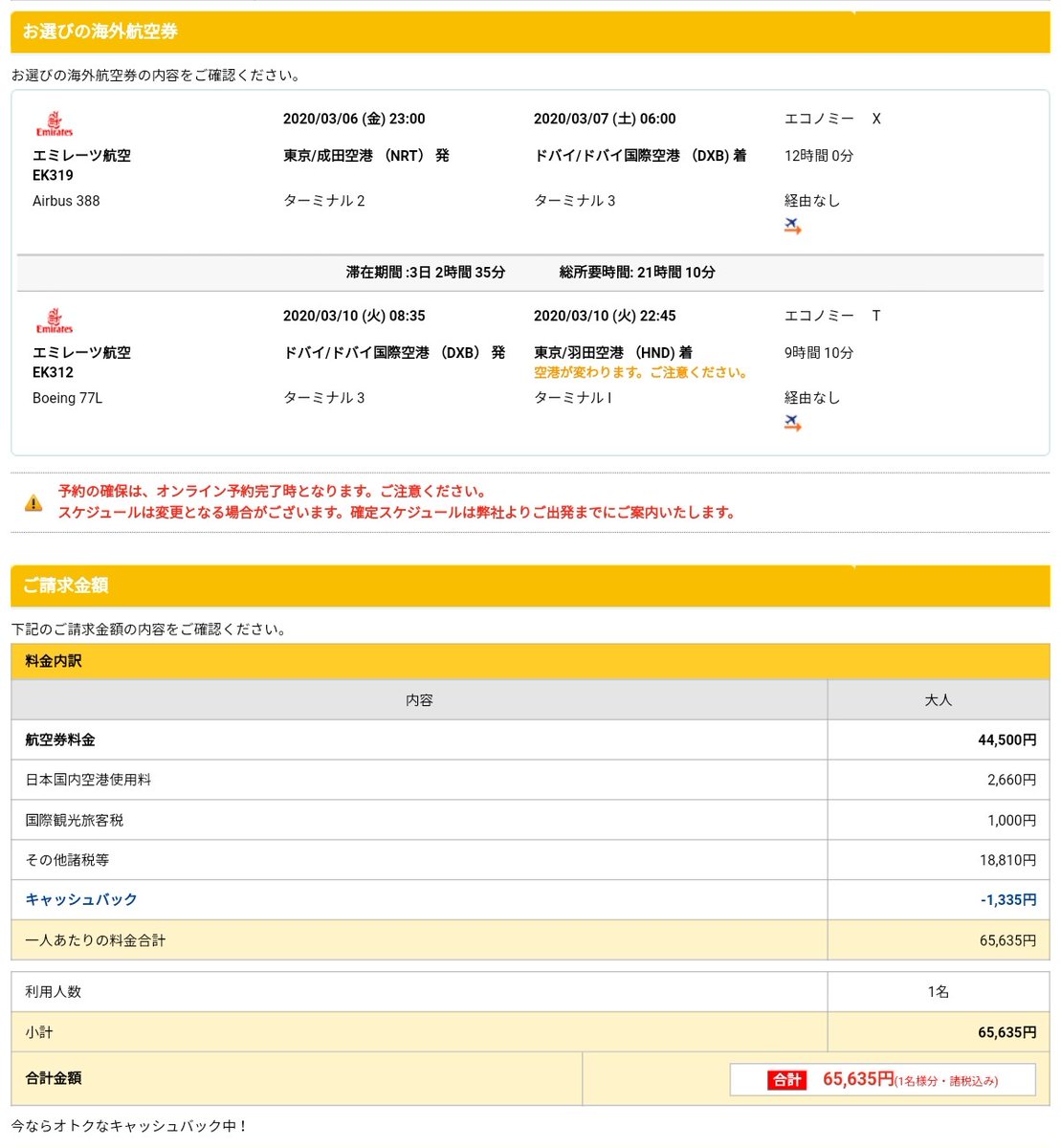Click the orange airport change notice 空港が変わります

pyautogui.click(x=641, y=373)
